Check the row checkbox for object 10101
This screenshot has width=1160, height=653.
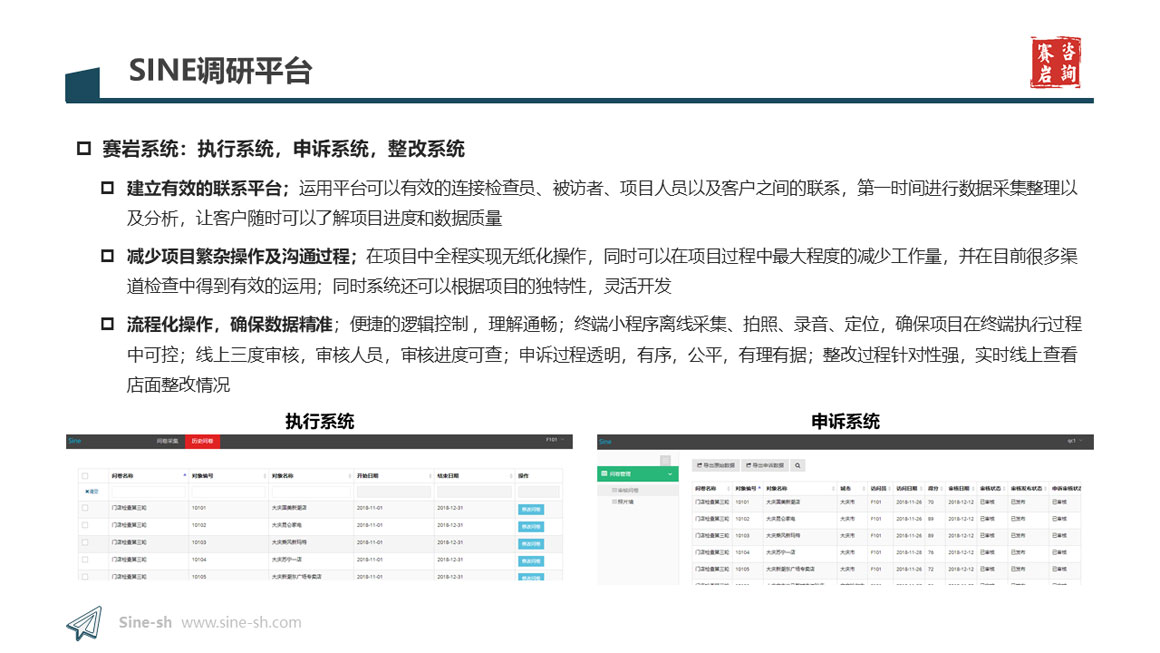pos(85,508)
